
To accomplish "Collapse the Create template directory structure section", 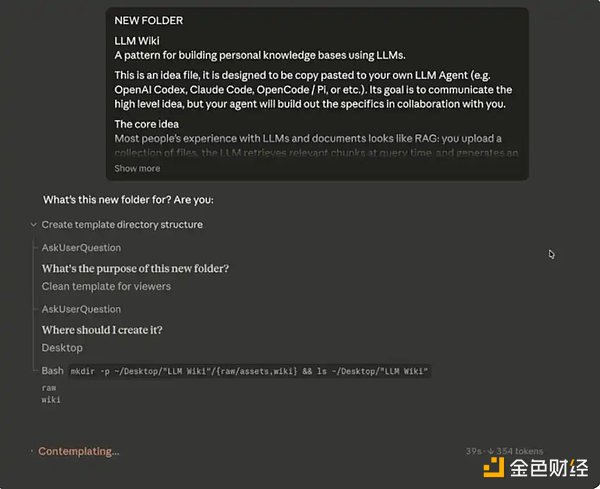I will click(35, 225).
